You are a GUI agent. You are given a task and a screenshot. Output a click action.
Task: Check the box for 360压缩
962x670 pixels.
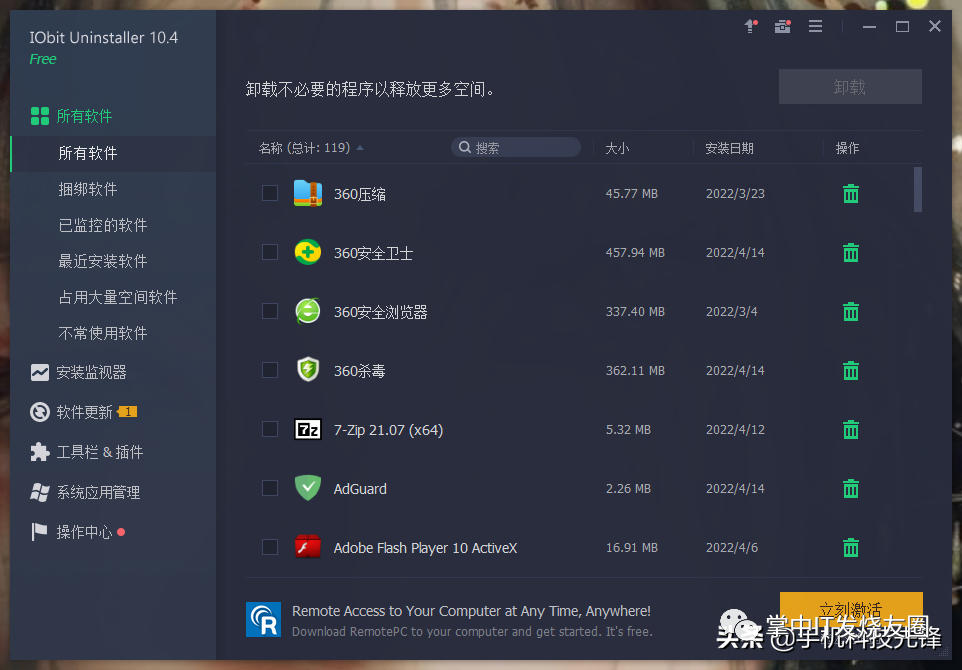pyautogui.click(x=270, y=193)
